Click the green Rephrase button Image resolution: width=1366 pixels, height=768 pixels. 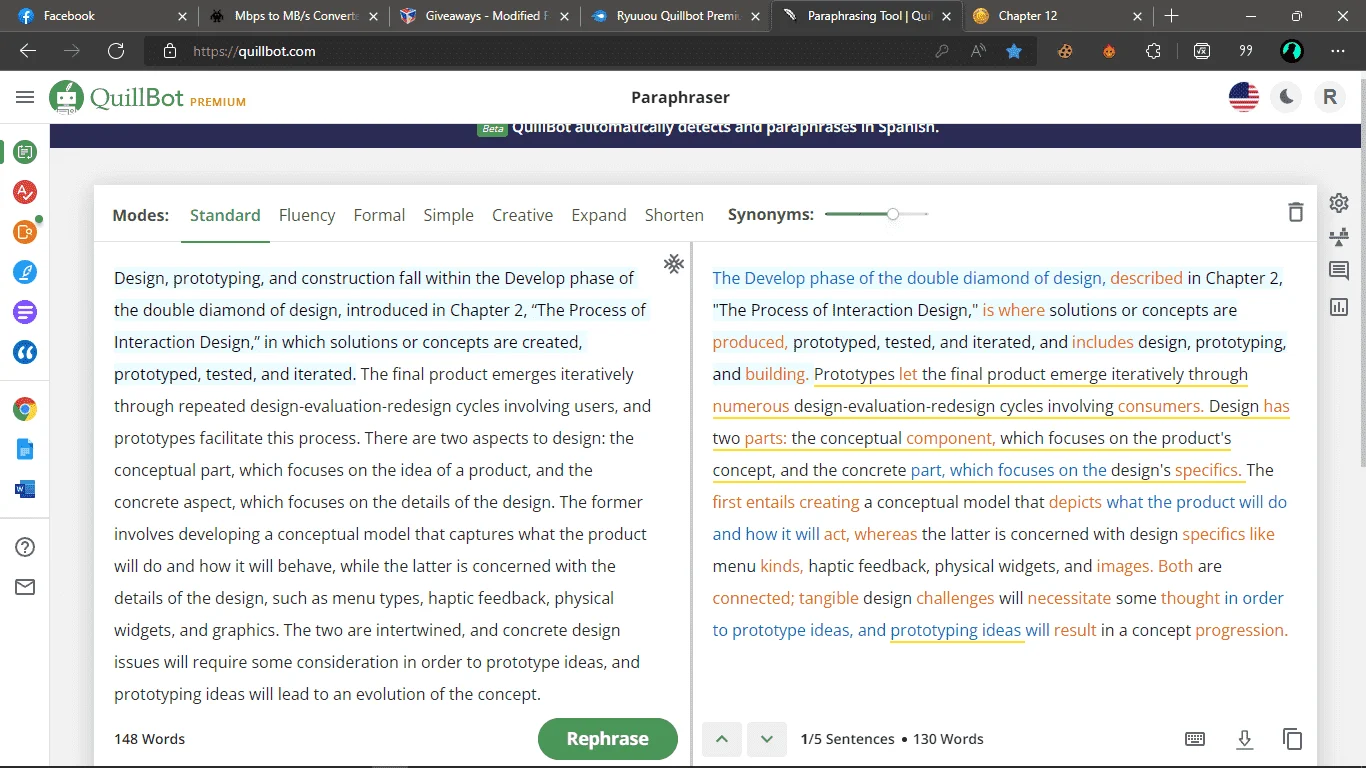(x=608, y=739)
